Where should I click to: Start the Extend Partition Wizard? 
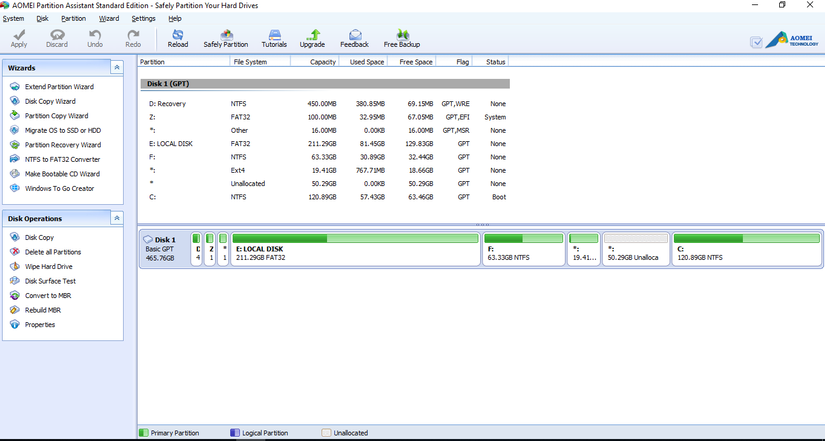[x=59, y=87]
